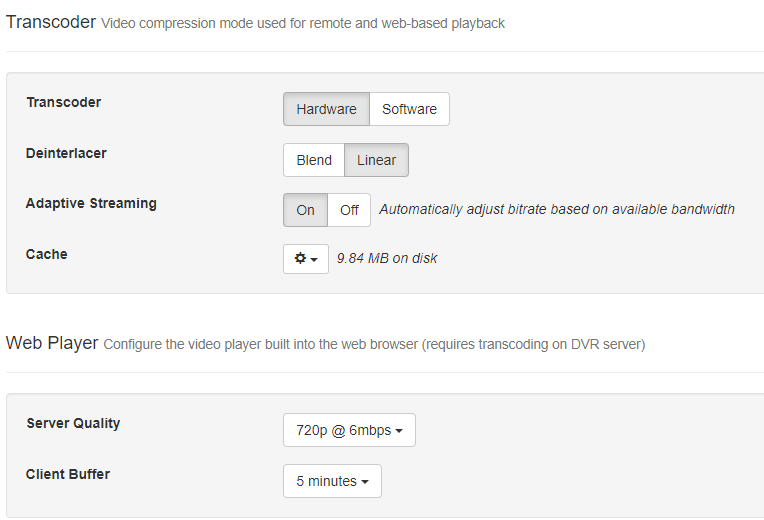Click the Automatically adjust bitrate description
This screenshot has width=764, height=520.
[557, 209]
